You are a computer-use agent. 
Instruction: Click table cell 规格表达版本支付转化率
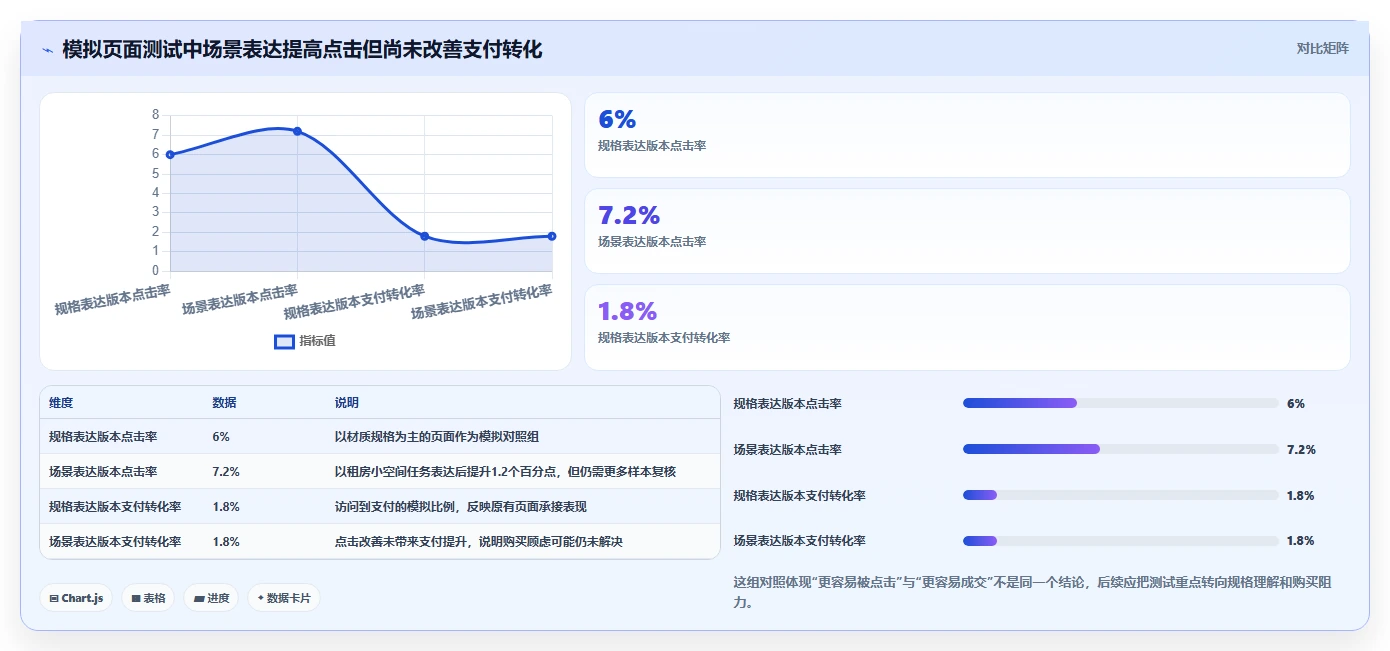coord(115,507)
